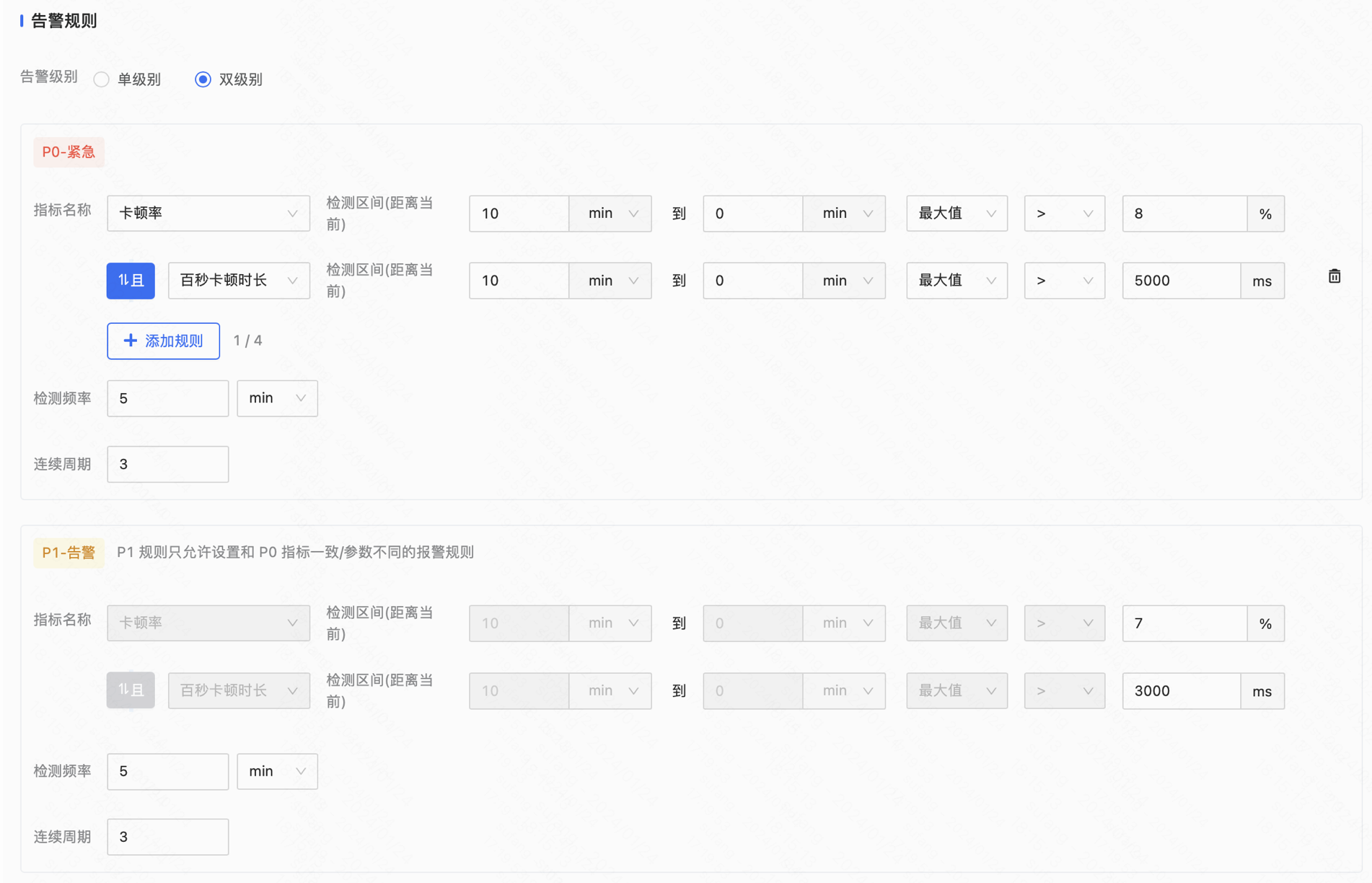This screenshot has width=1372, height=883.
Task: Click the P1 检测频率 value field
Action: [168, 771]
